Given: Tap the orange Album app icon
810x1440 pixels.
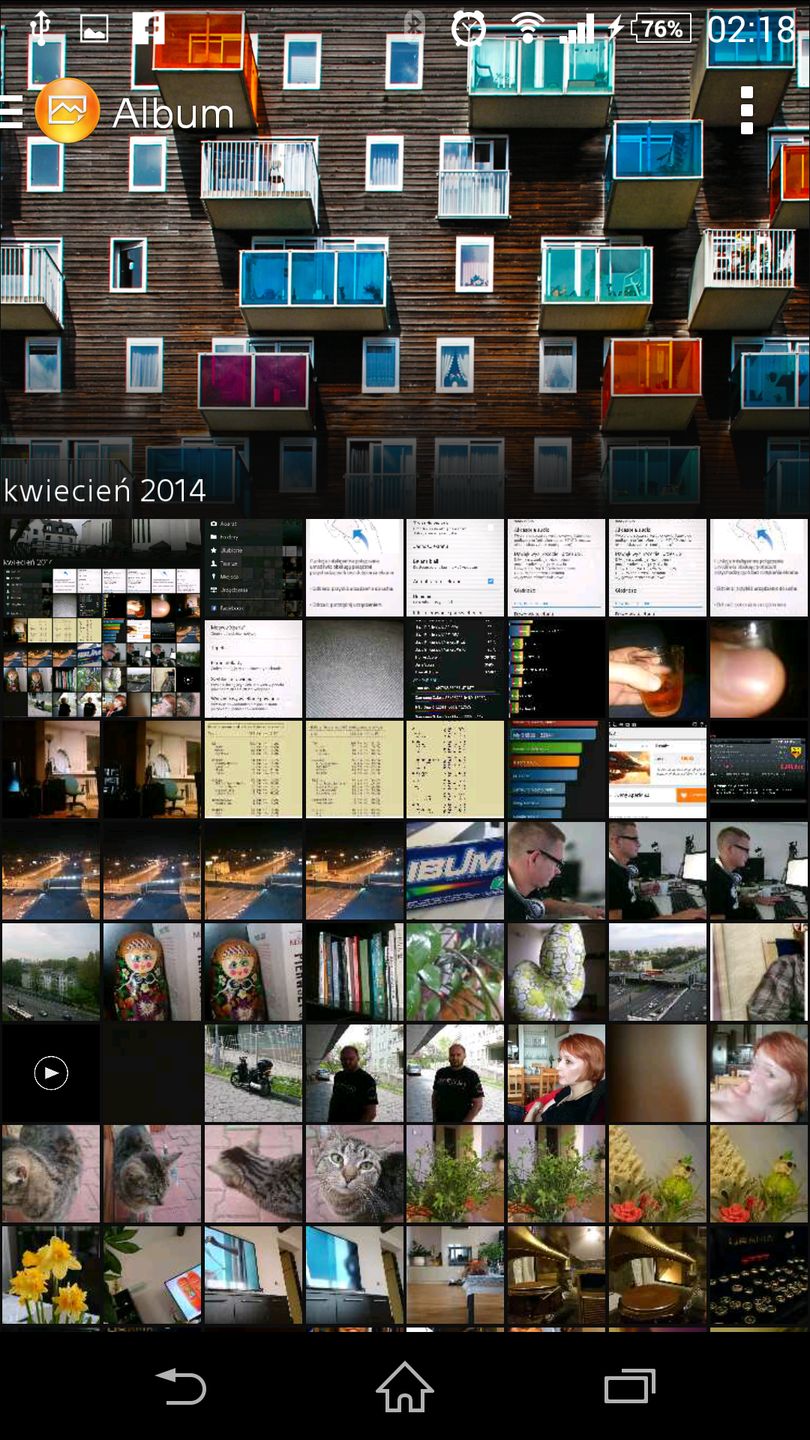Looking at the screenshot, I should coord(67,111).
